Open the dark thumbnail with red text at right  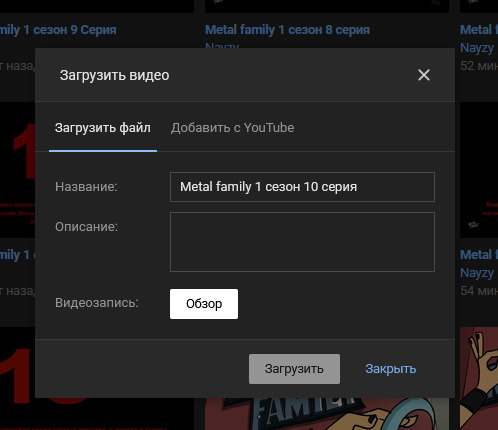click(x=479, y=170)
